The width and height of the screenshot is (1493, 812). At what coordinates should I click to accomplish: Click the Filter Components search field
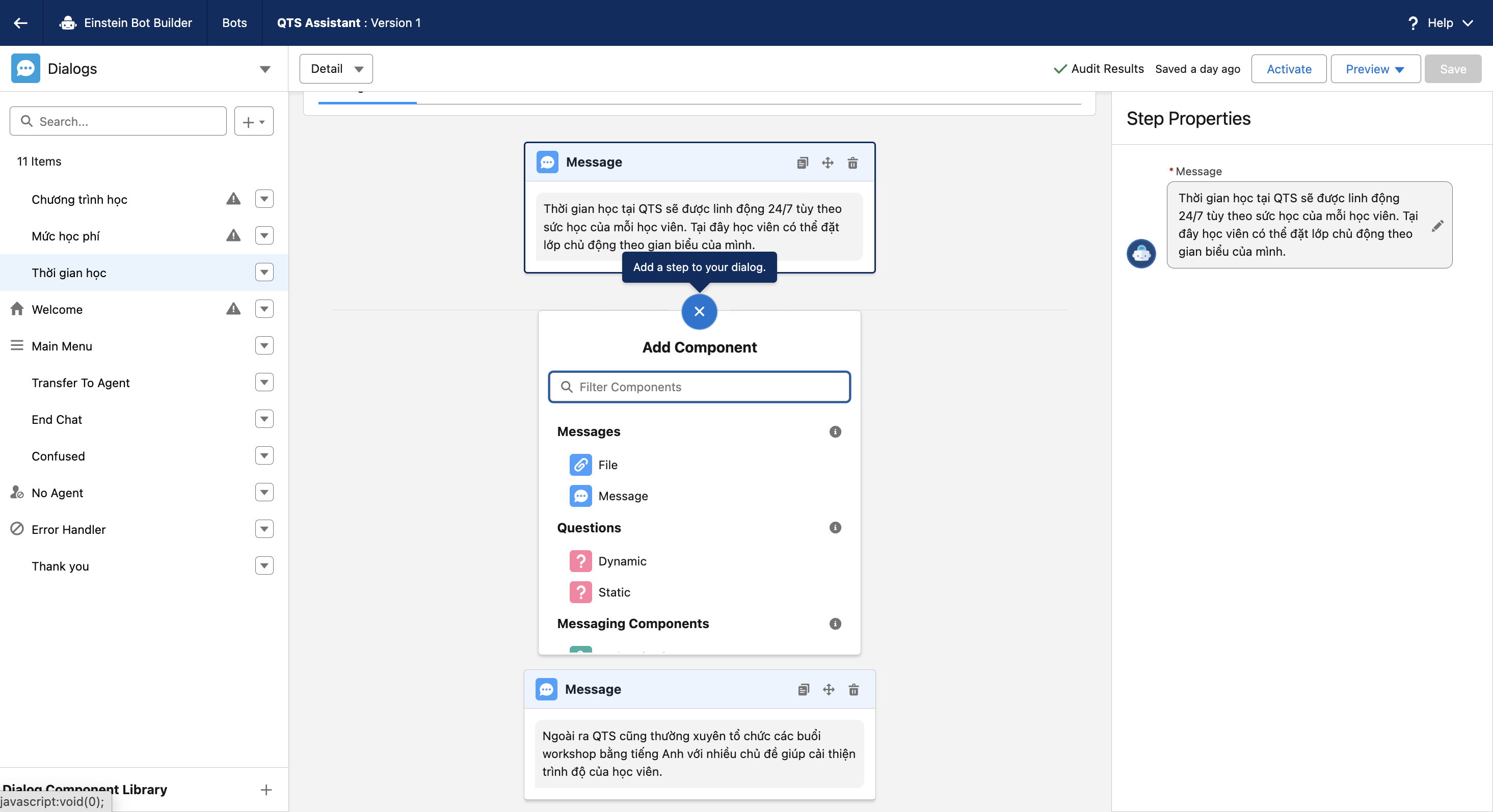pos(700,387)
